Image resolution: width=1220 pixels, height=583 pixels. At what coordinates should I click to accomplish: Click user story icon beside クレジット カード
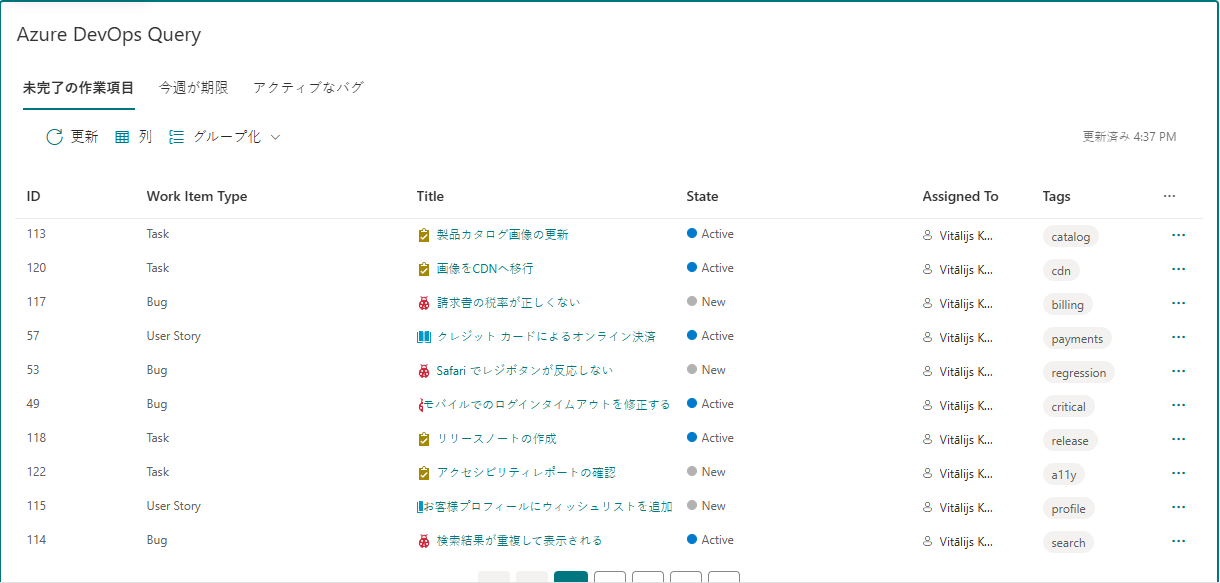(424, 337)
